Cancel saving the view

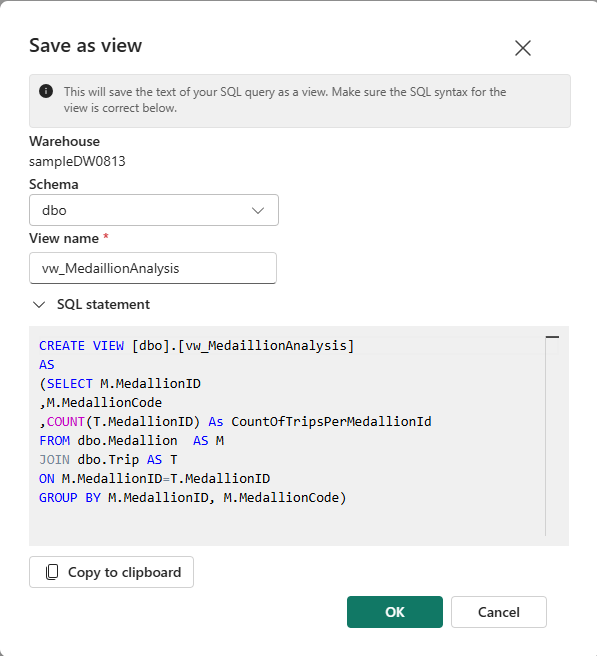(x=499, y=612)
